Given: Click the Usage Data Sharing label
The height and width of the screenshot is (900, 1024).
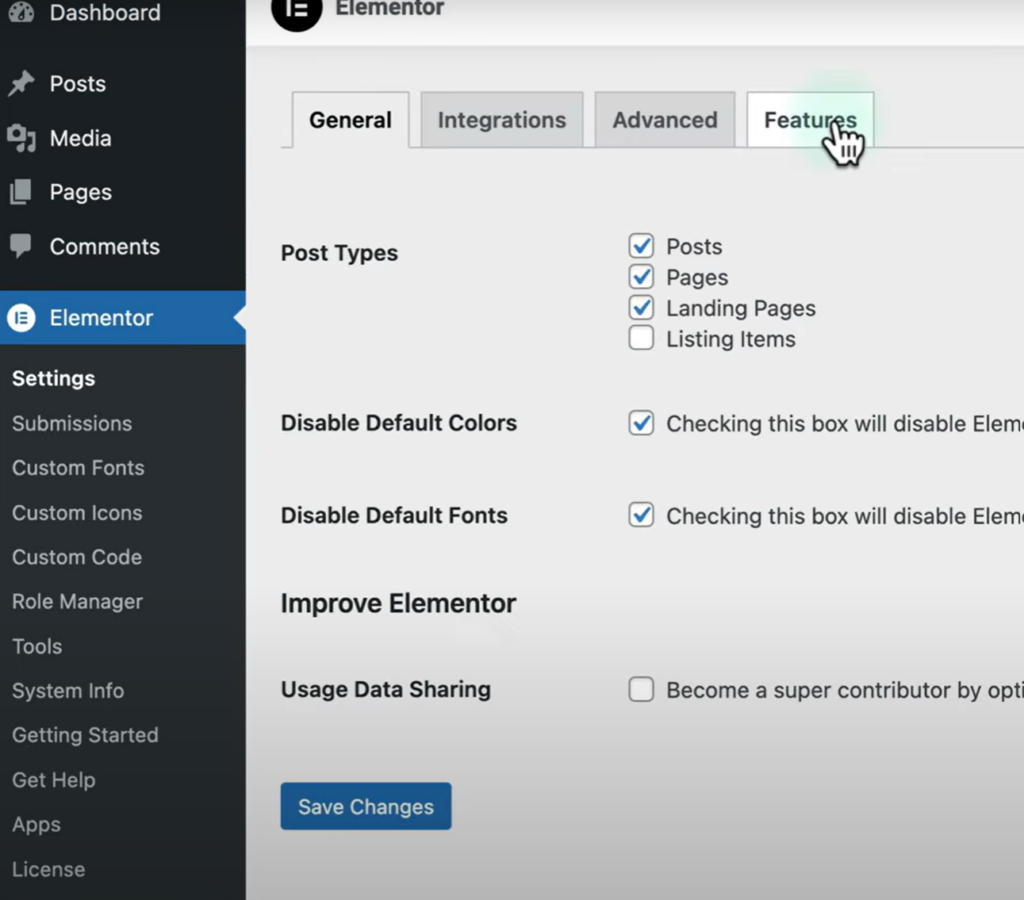Looking at the screenshot, I should point(385,690).
